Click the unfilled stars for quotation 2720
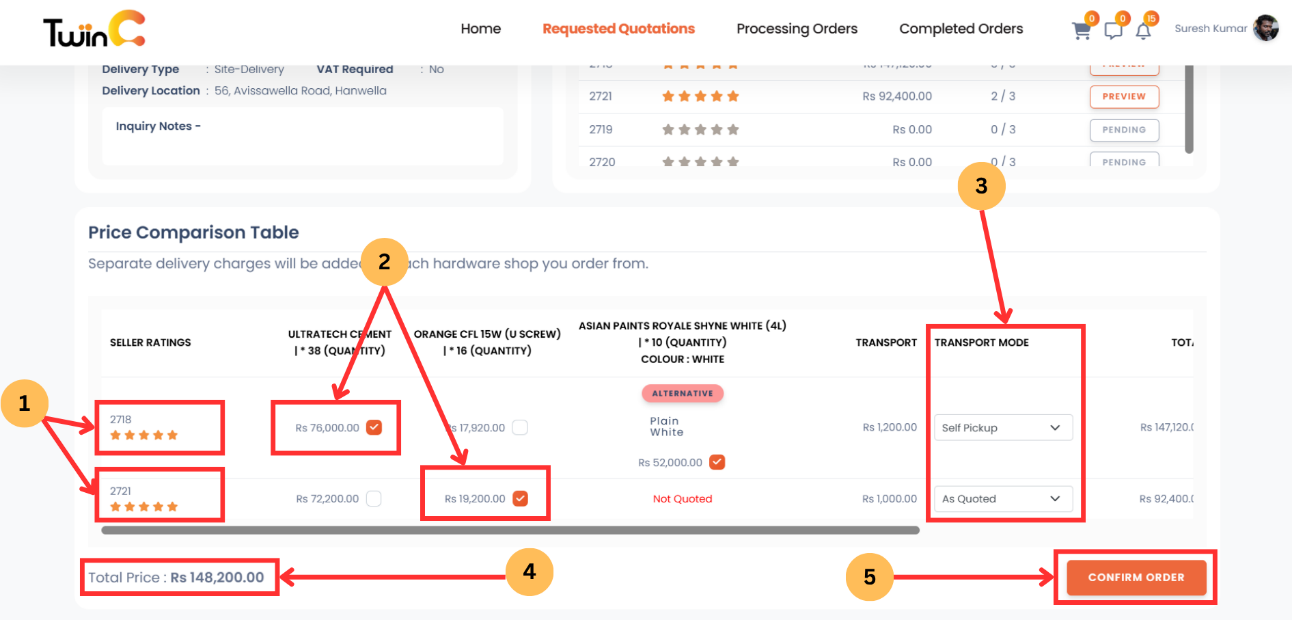Image resolution: width=1292 pixels, height=620 pixels. [x=700, y=160]
